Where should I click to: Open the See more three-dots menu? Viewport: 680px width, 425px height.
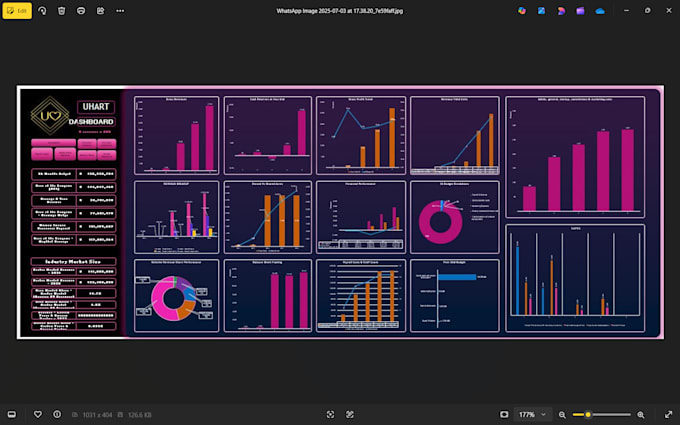[120, 11]
